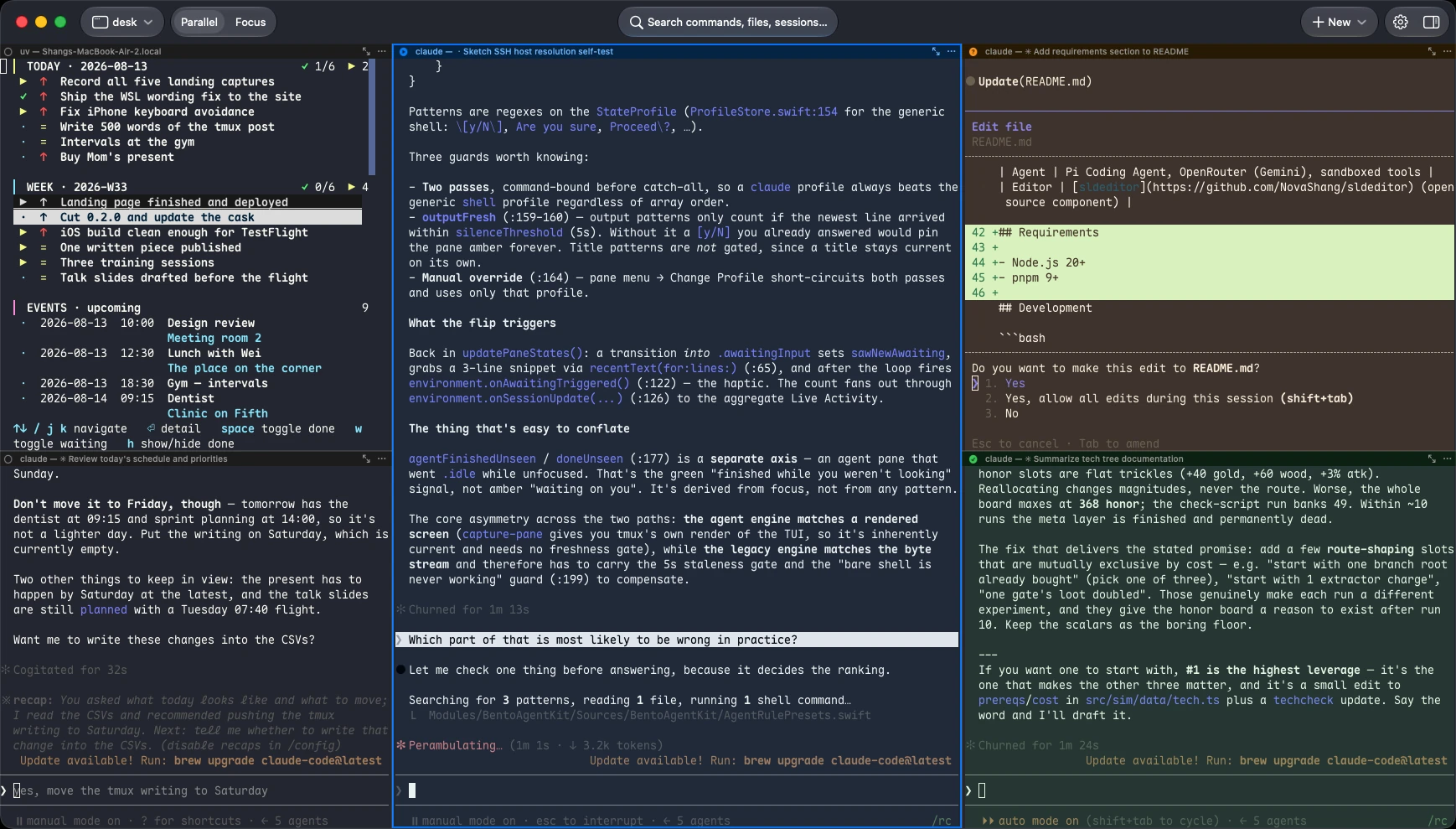Expand the Review today's schedule pane

[366, 459]
